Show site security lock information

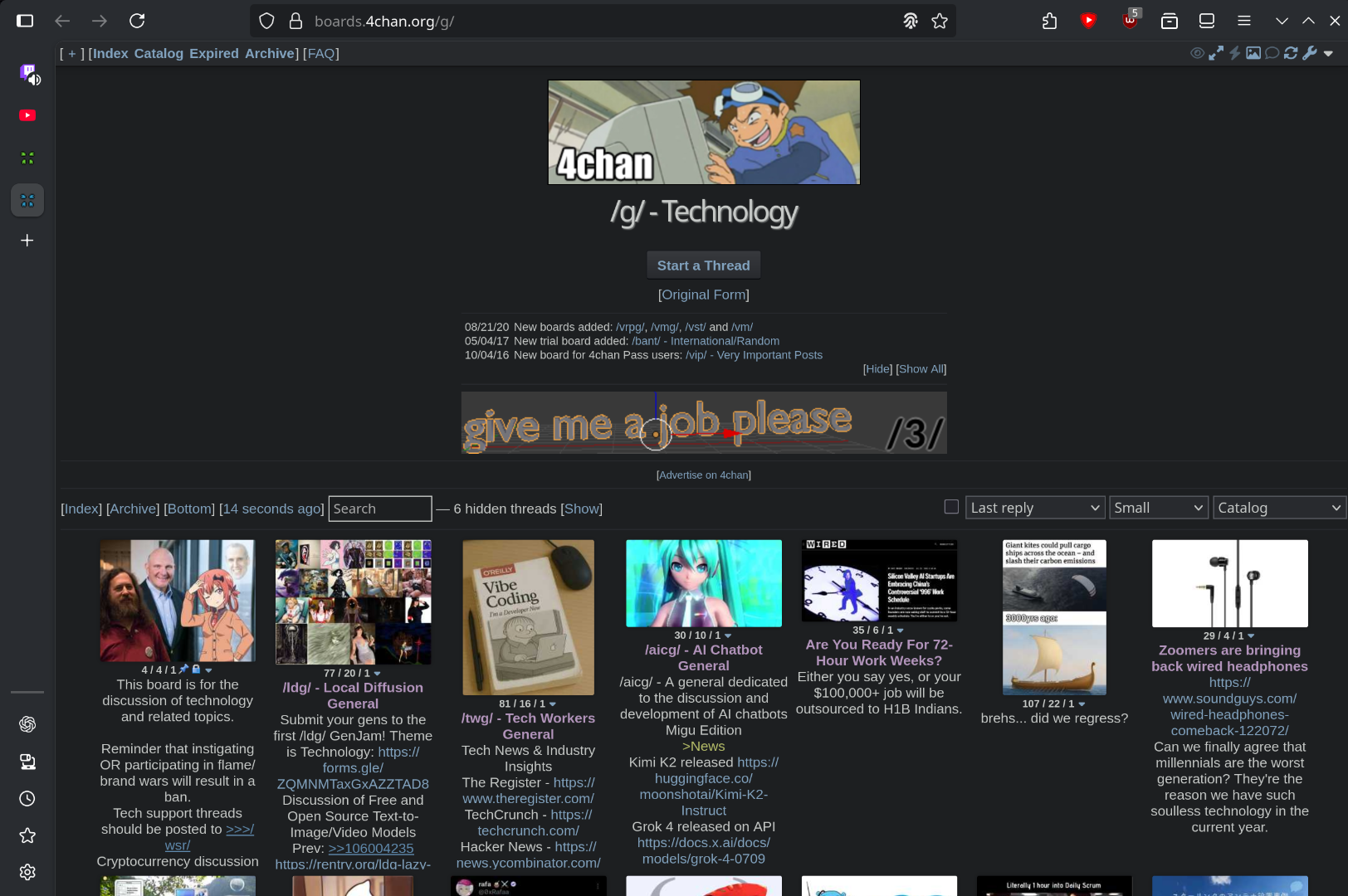click(x=295, y=21)
